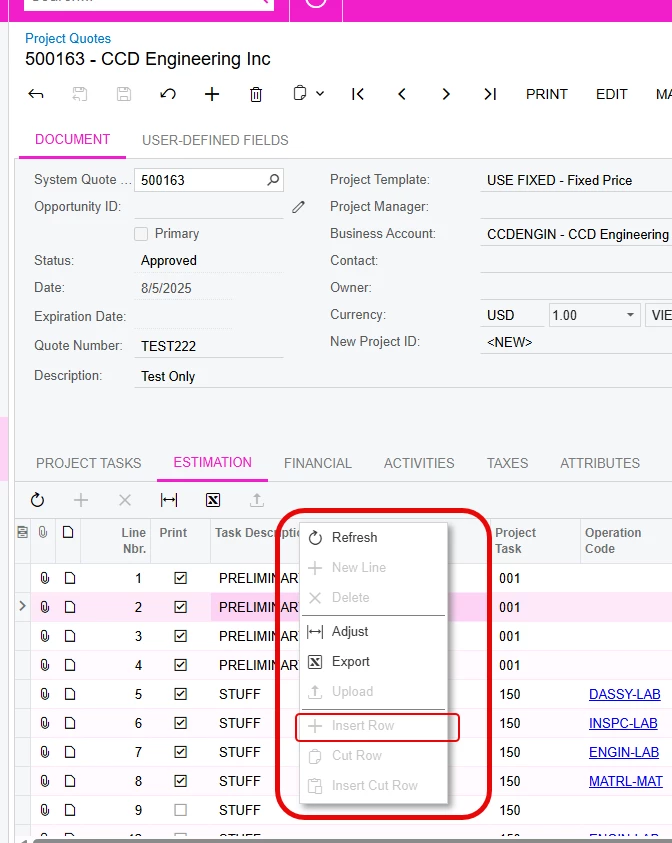Image resolution: width=672 pixels, height=843 pixels.
Task: Click the Delete trash can icon
Action: [x=256, y=95]
